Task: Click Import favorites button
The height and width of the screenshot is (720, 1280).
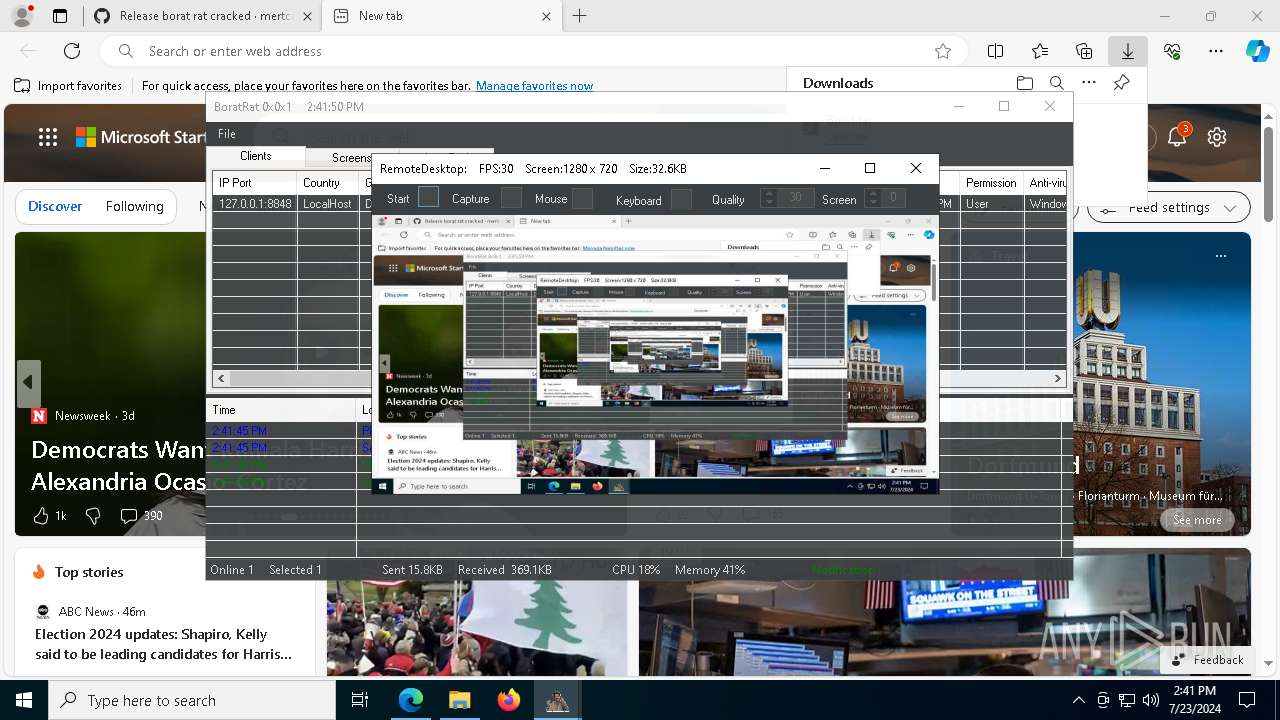Action: point(68,86)
